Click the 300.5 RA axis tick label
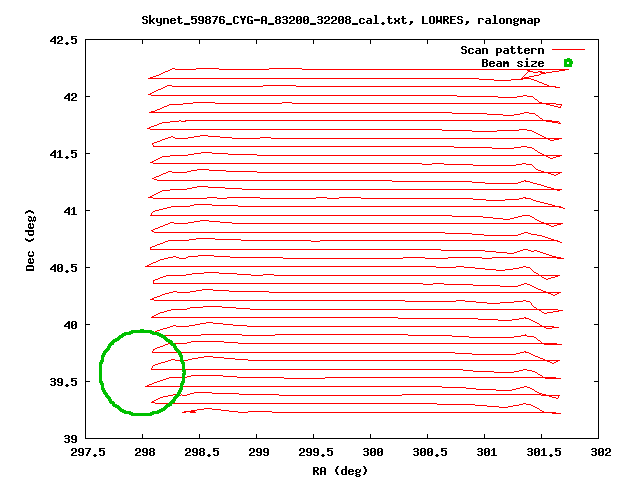 [430, 452]
